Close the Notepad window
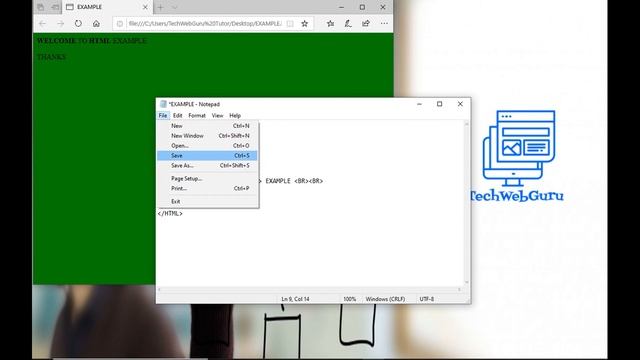 point(460,104)
